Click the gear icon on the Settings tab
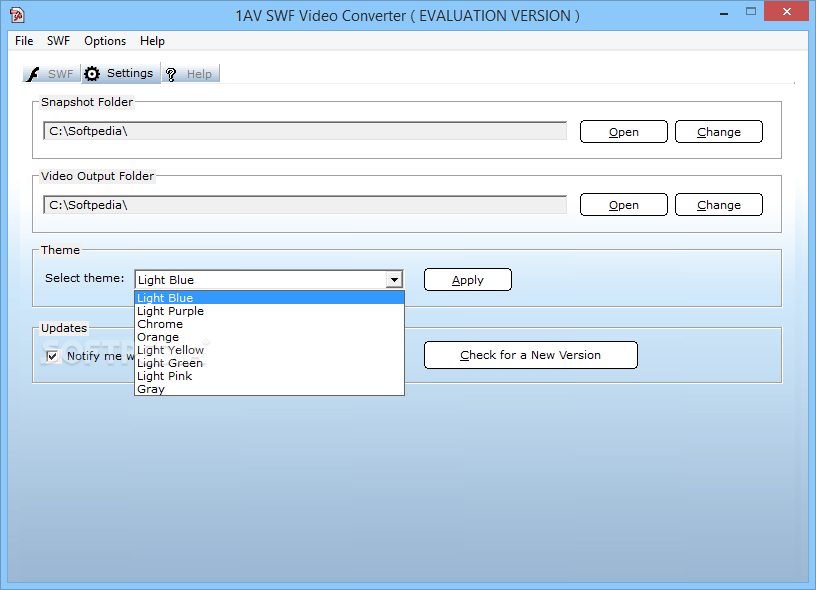 tap(92, 74)
